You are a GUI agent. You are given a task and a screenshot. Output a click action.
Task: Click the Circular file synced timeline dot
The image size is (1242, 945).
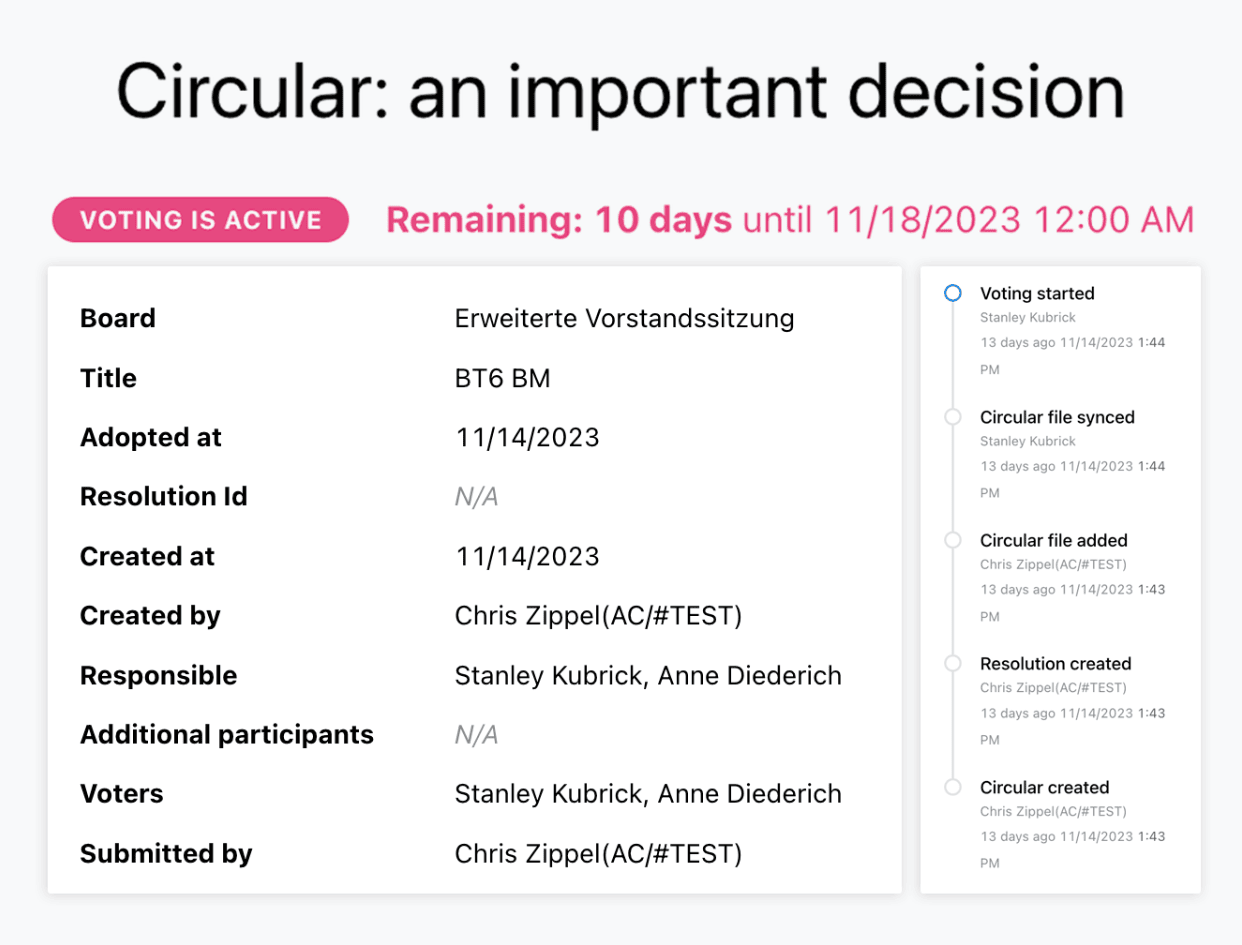tap(953, 417)
